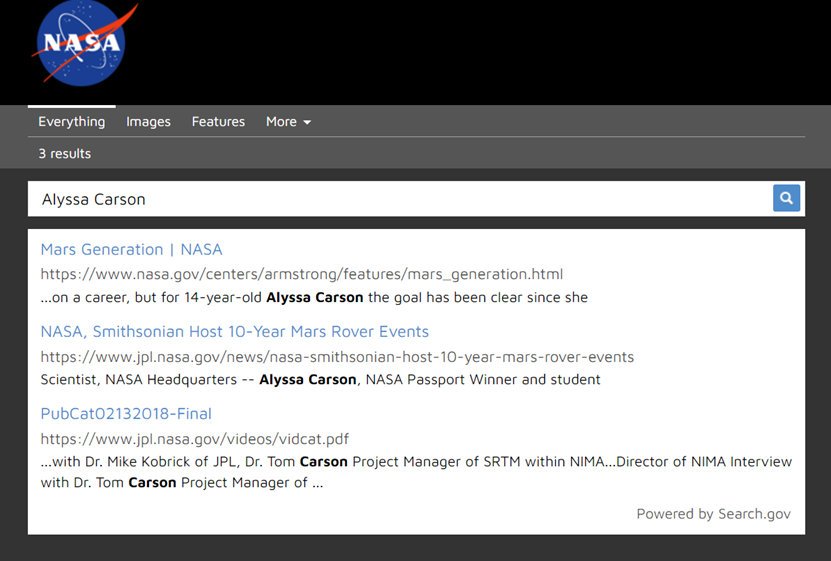The image size is (831, 561).
Task: Click the Powered by Search.gov text
Action: pos(713,514)
